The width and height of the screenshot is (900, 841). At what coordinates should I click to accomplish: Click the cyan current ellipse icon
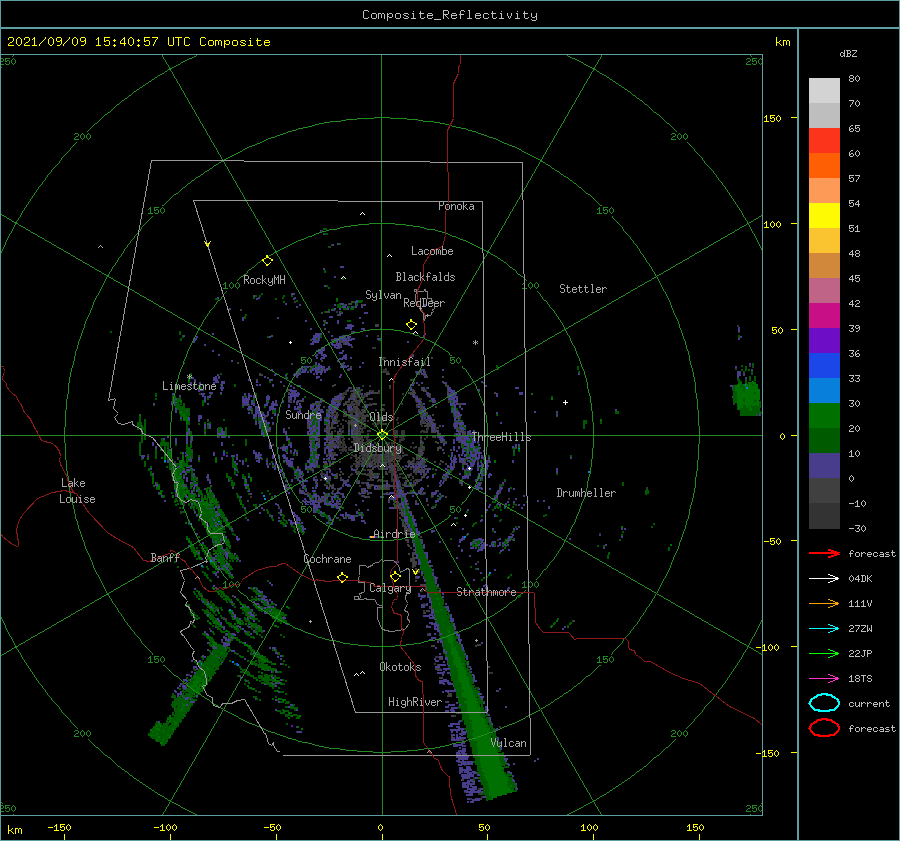[x=824, y=703]
